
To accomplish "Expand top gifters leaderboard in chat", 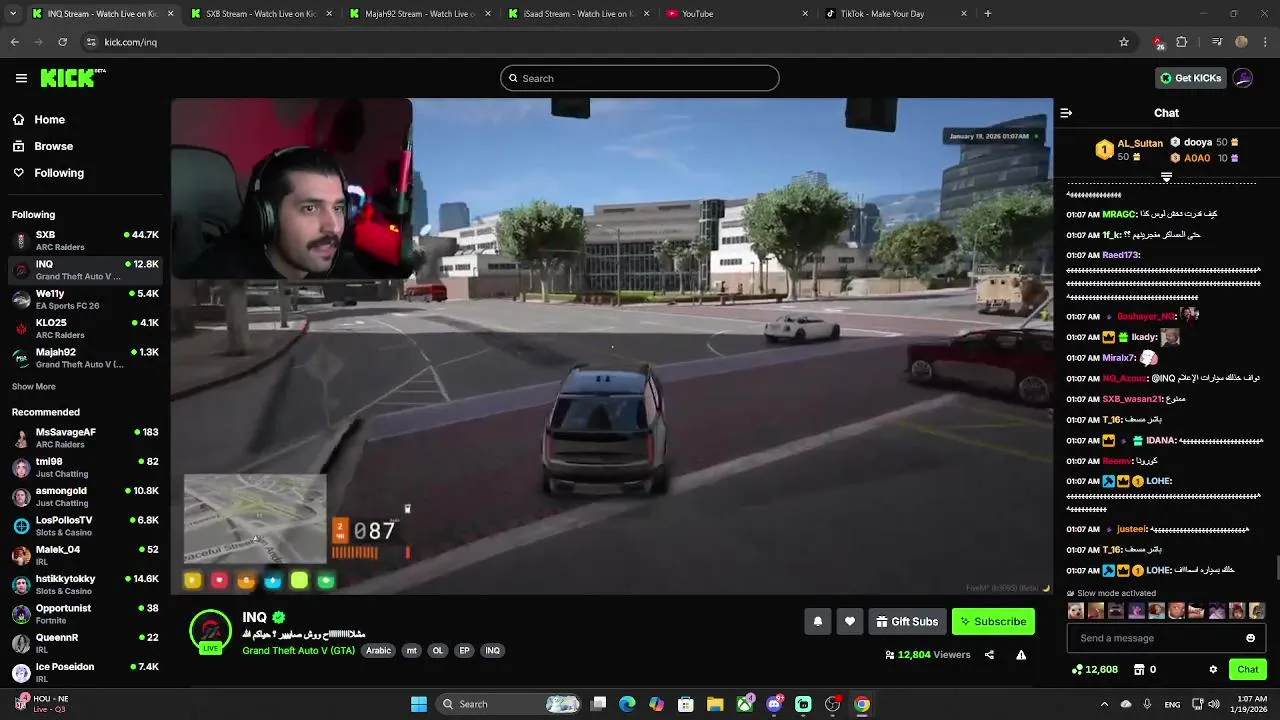I will point(1166,177).
